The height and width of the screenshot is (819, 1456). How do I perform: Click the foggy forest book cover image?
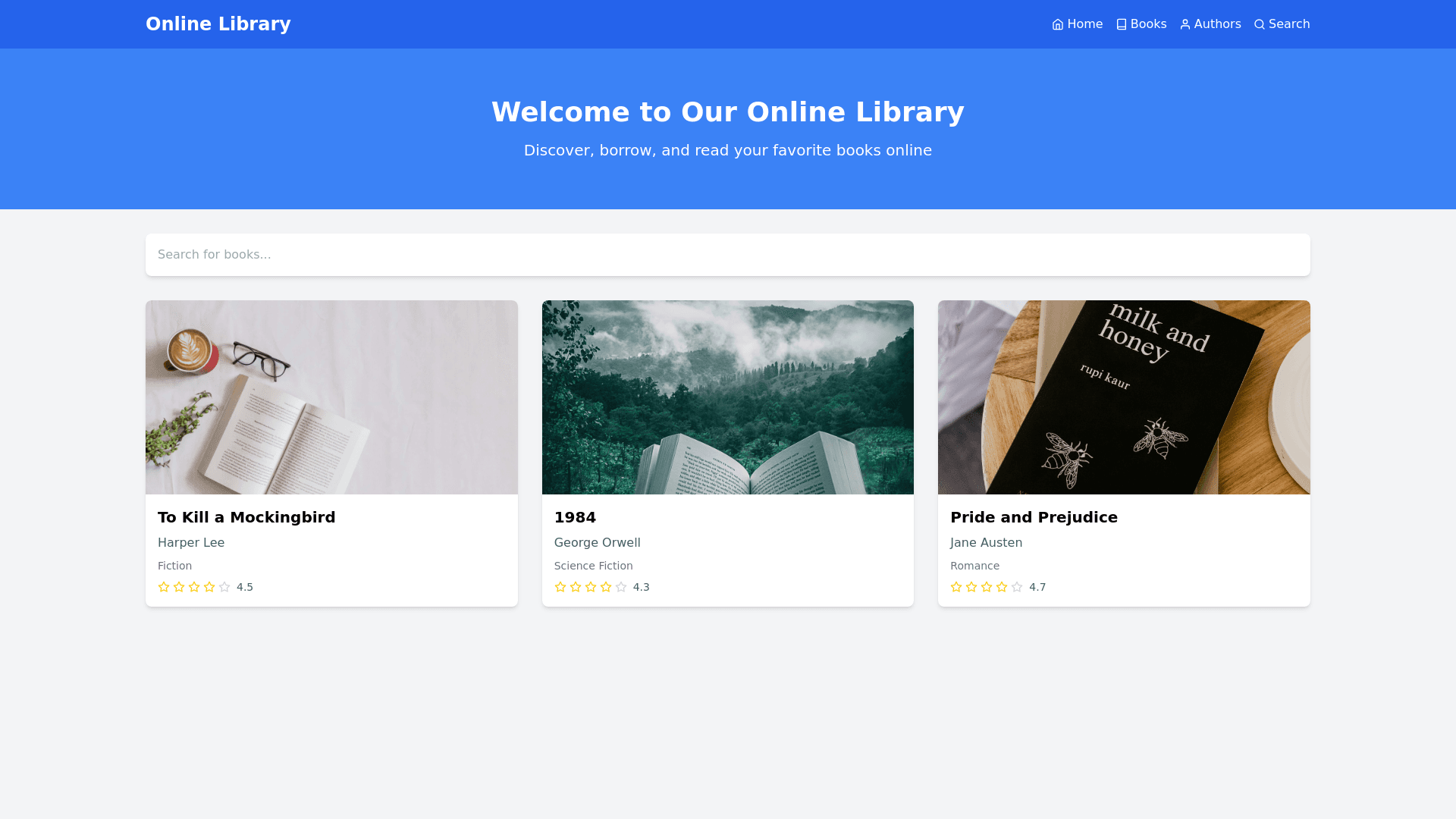(x=727, y=397)
